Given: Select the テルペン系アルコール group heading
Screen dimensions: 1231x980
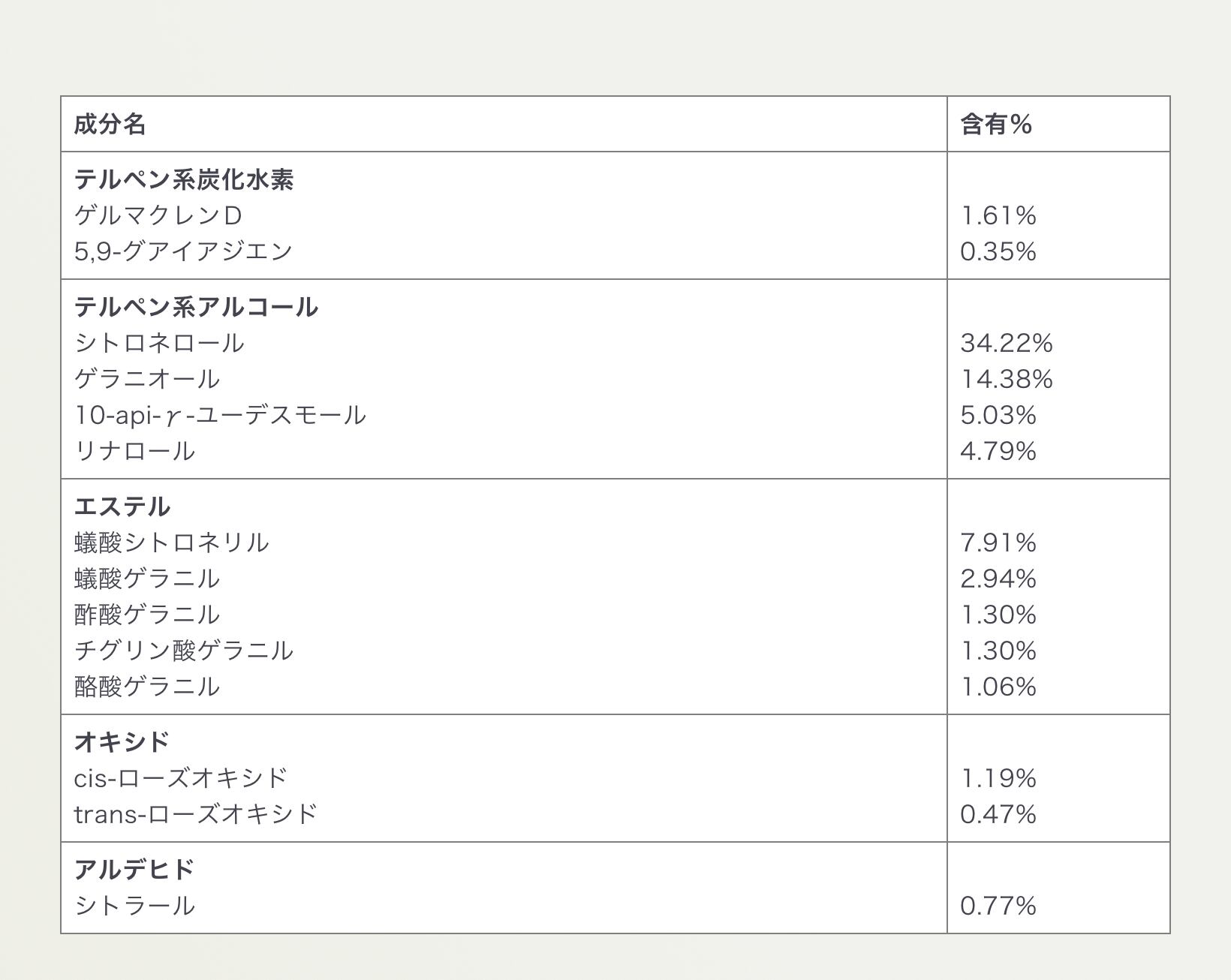Looking at the screenshot, I should tap(196, 307).
